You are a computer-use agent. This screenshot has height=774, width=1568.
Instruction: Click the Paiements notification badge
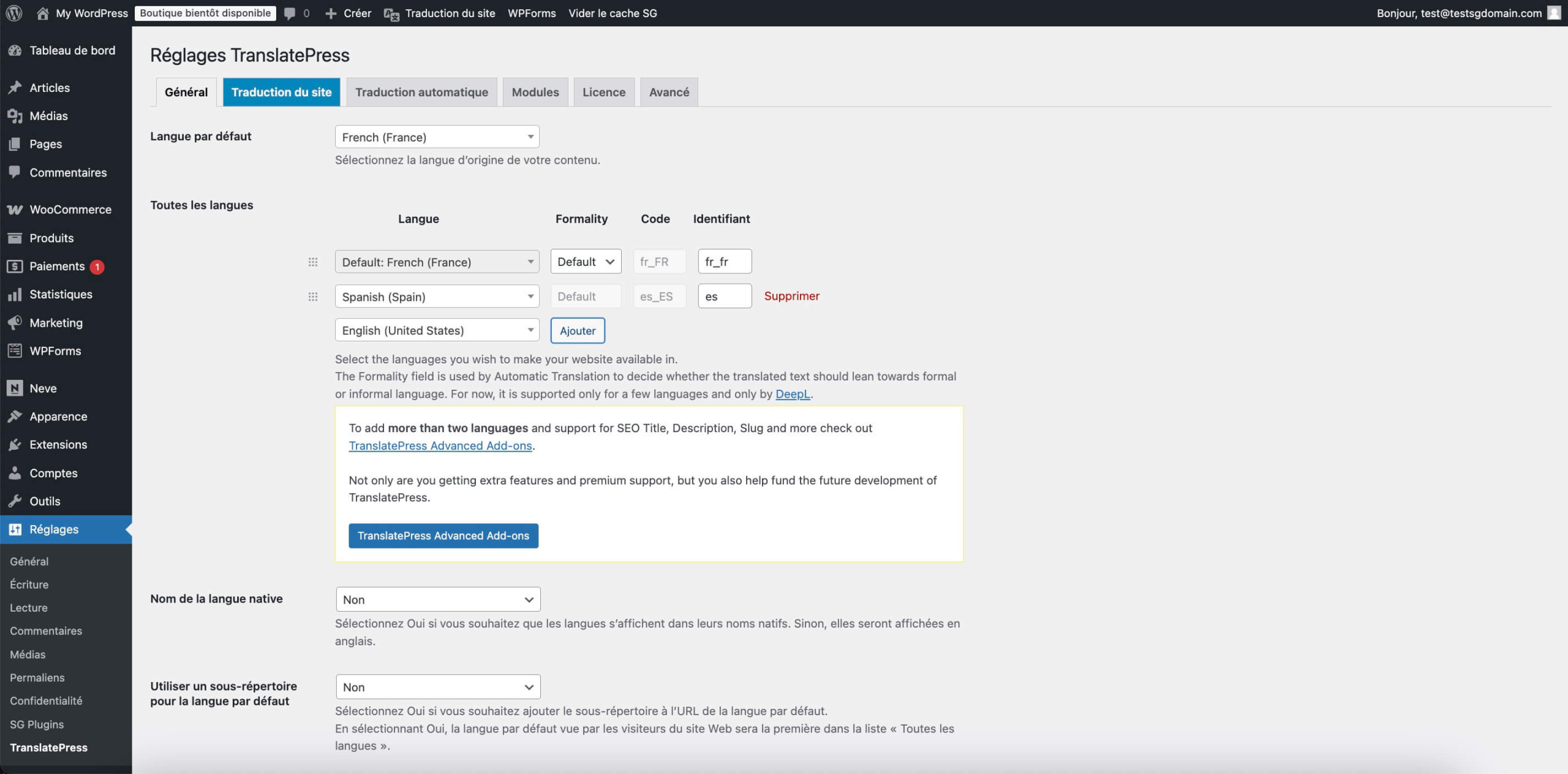(x=97, y=267)
